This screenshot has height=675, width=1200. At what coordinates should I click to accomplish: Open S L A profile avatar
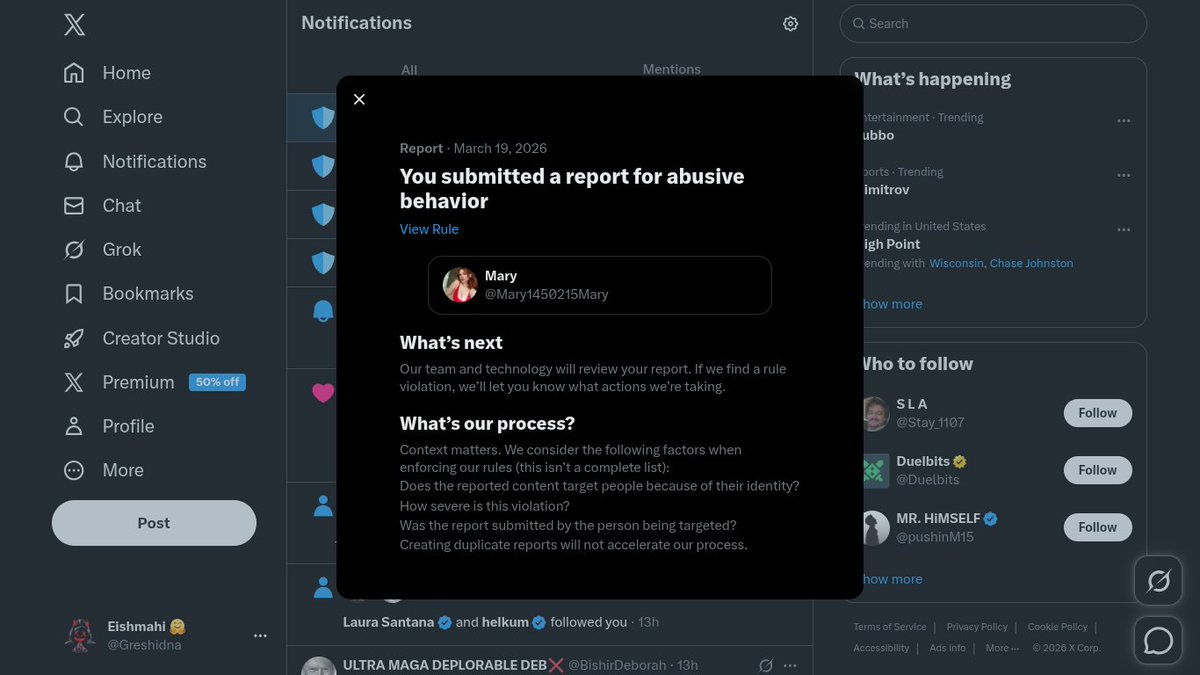875,413
